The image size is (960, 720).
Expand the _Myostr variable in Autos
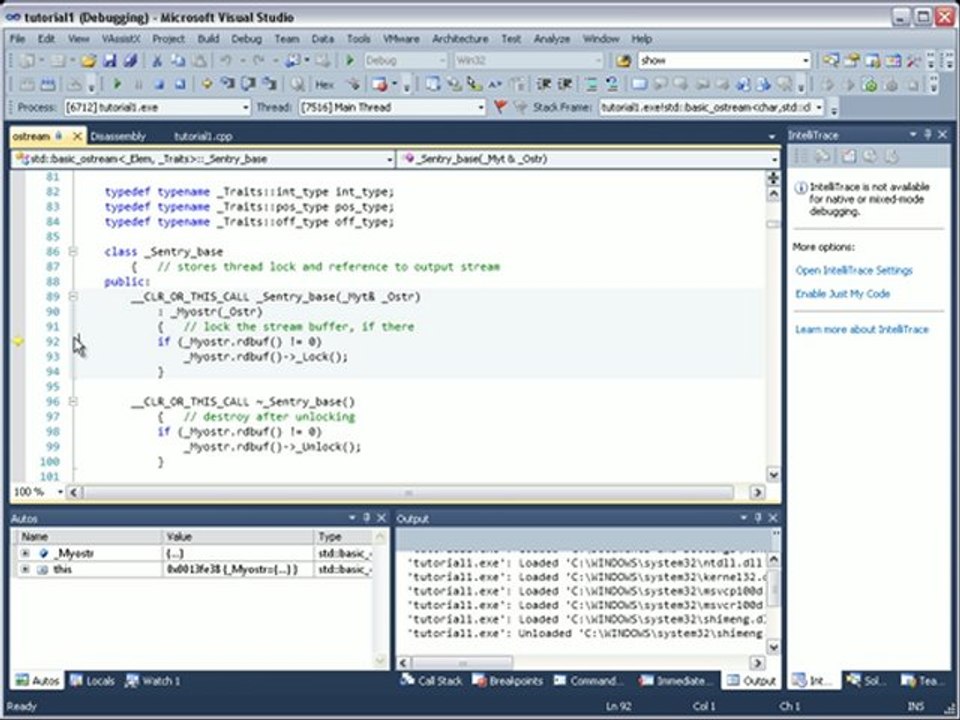pyautogui.click(x=25, y=553)
